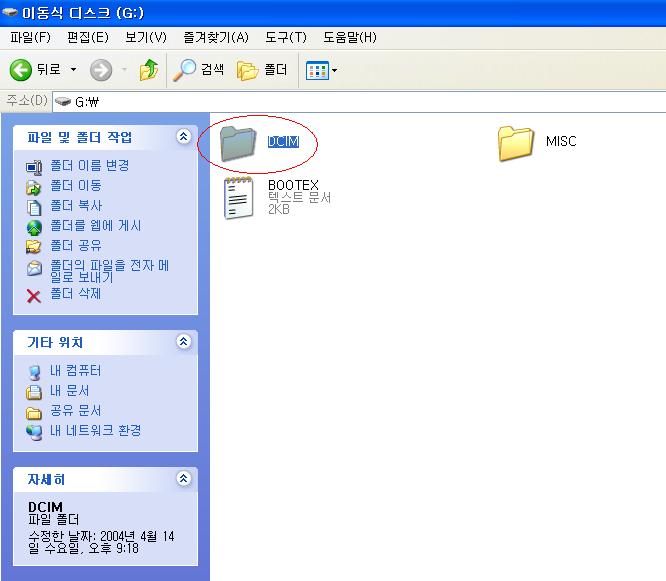Viewport: 666px width, 581px height.
Task: Open the 도구(T) menu
Action: pyautogui.click(x=285, y=37)
